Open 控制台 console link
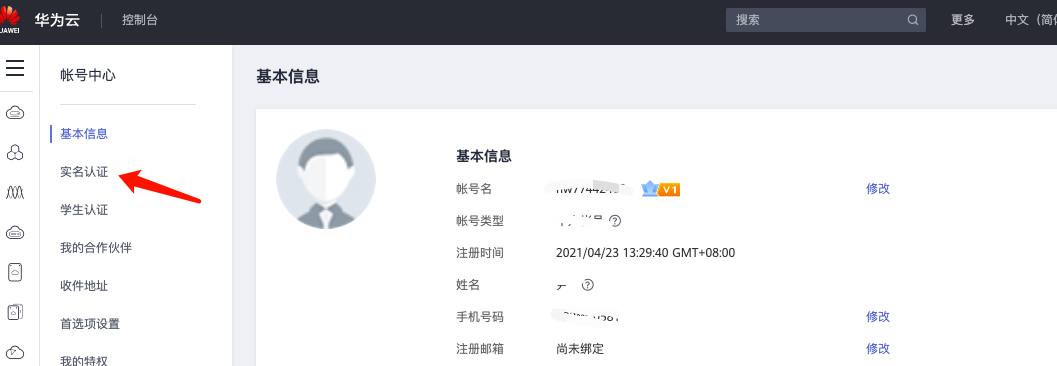The image size is (1057, 366). pyautogui.click(x=140, y=20)
